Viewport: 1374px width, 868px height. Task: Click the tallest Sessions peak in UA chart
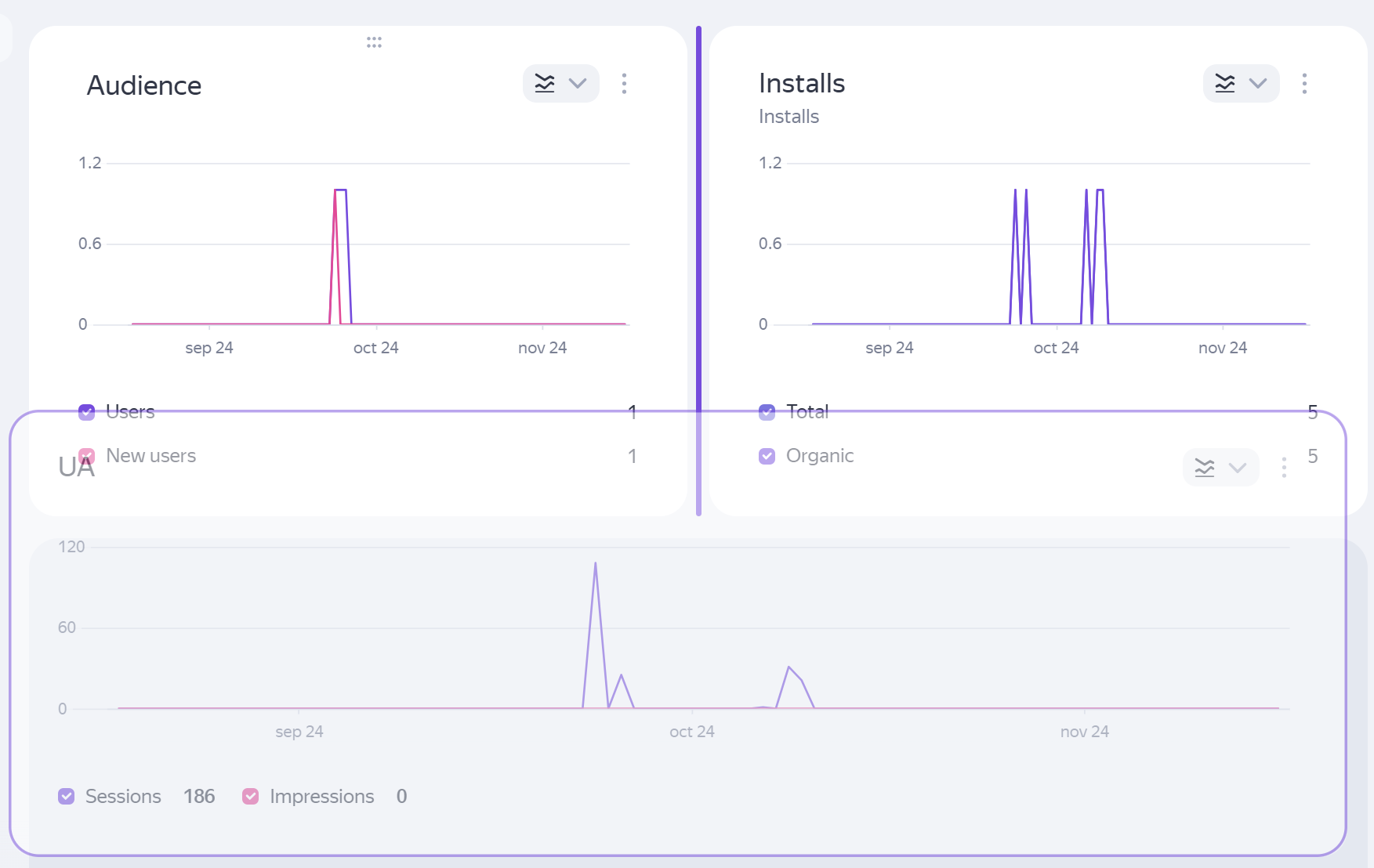tap(596, 564)
